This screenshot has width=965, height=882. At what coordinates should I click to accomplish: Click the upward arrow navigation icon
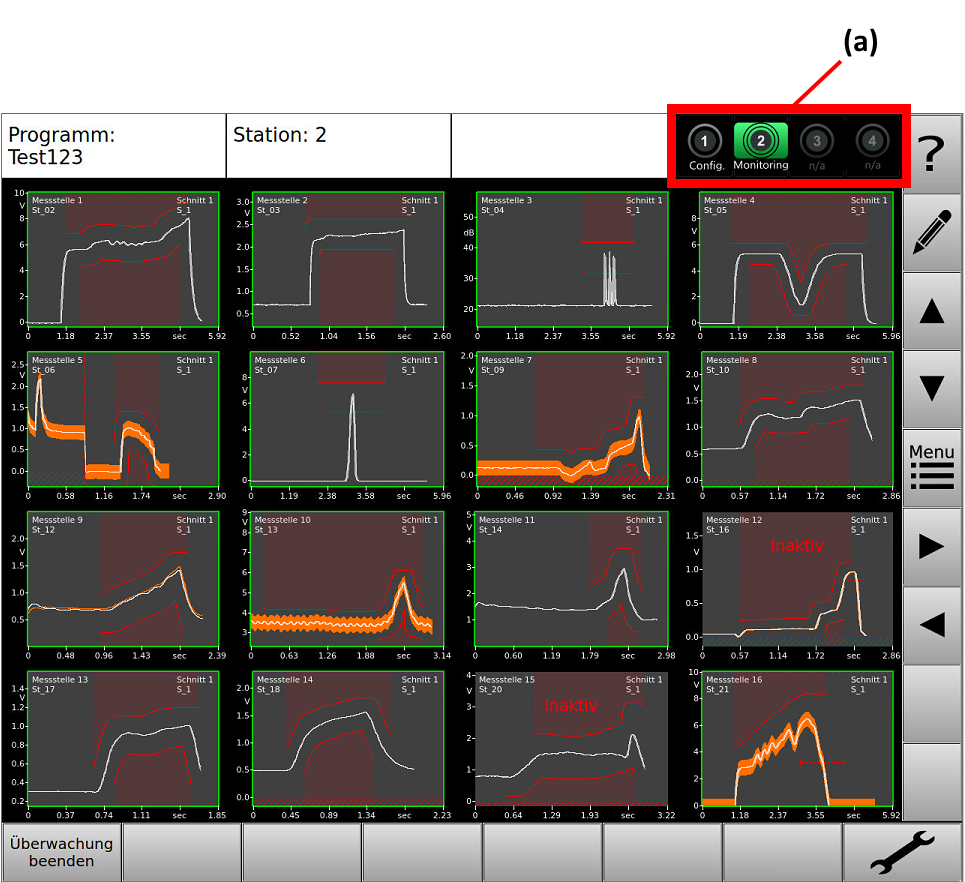pos(932,310)
